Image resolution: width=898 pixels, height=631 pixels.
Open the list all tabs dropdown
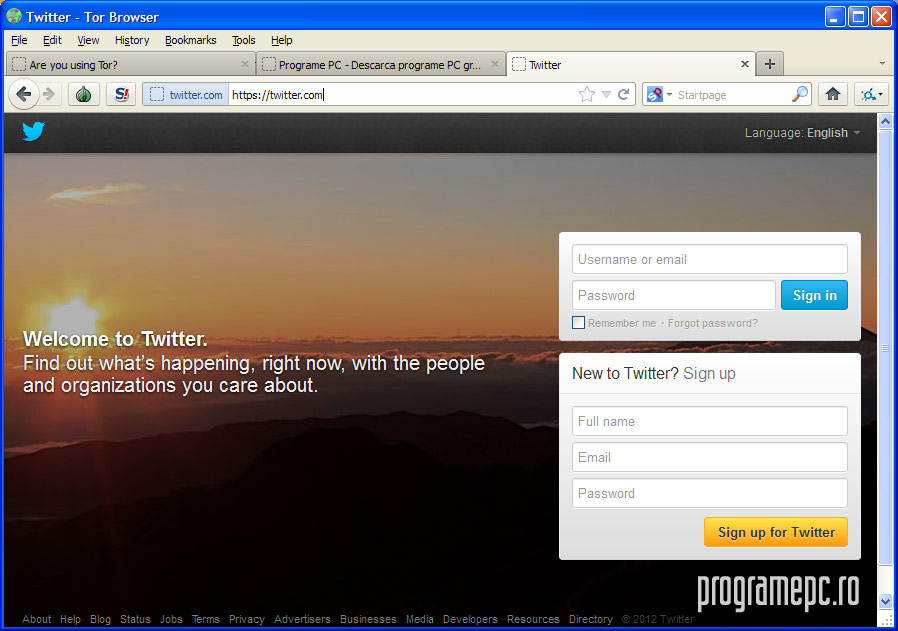pyautogui.click(x=882, y=64)
